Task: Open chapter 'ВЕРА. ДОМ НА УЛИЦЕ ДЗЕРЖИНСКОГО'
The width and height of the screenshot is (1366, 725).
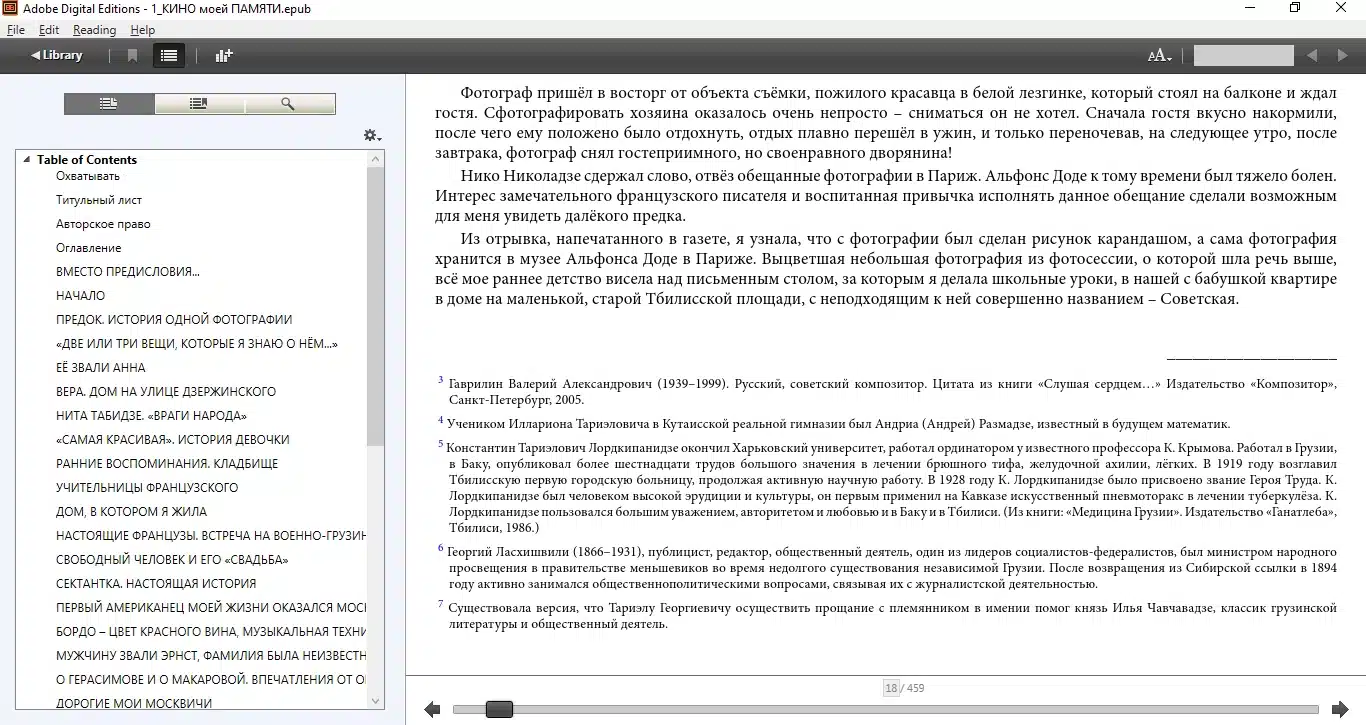Action: pyautogui.click(x=166, y=392)
